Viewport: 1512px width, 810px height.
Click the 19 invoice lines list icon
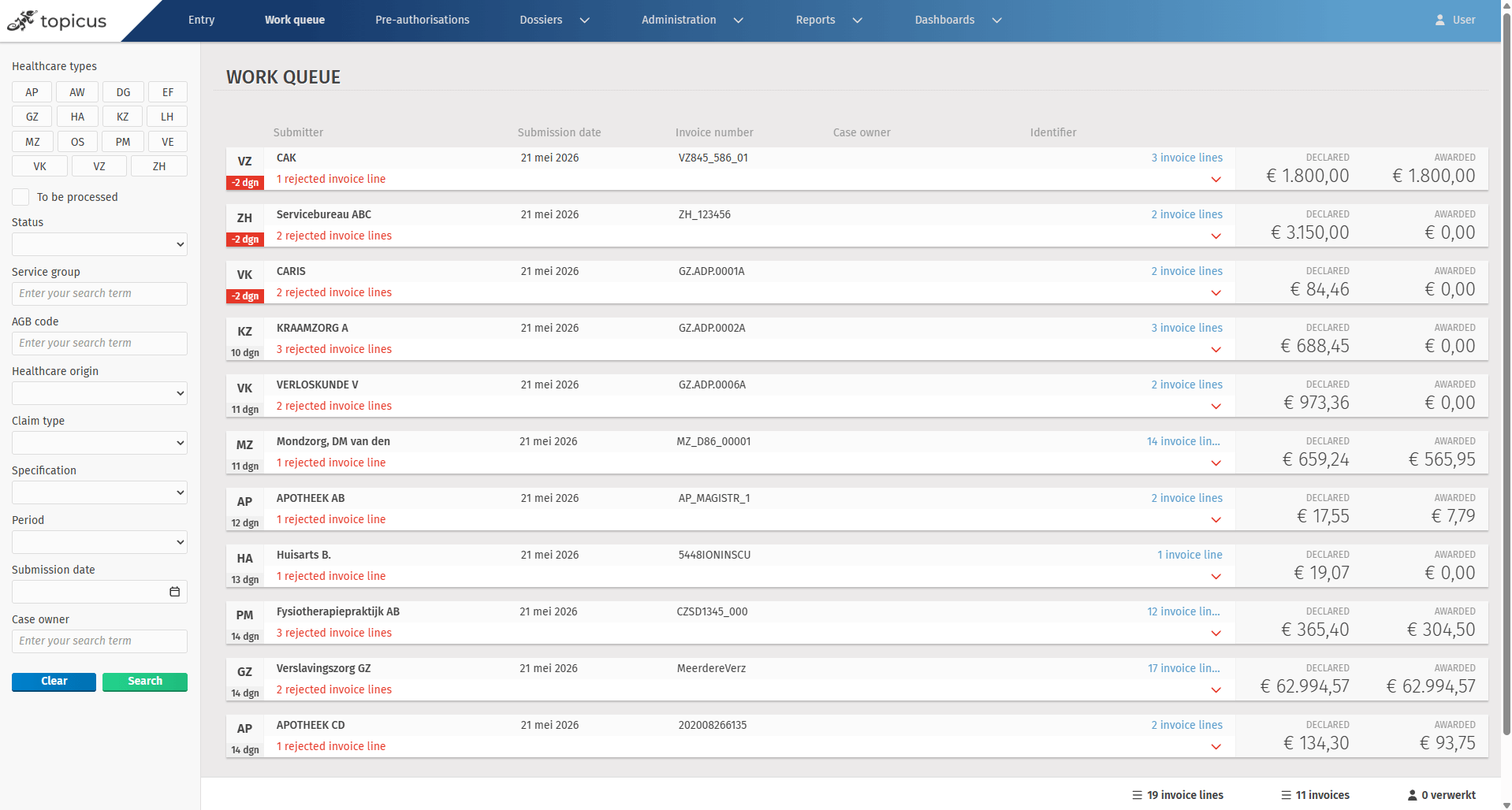1137,795
